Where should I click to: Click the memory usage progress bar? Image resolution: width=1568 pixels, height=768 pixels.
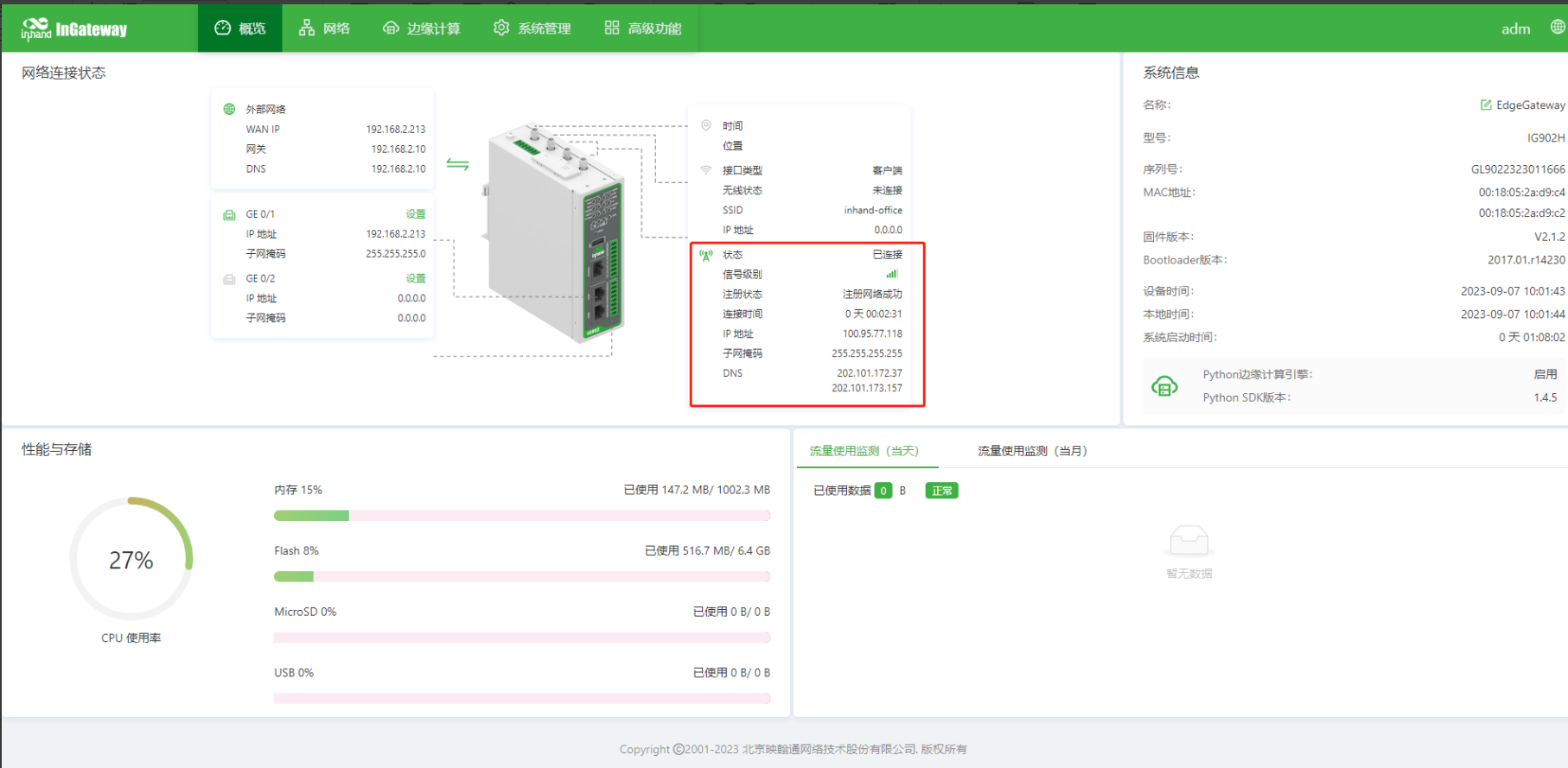pyautogui.click(x=521, y=516)
